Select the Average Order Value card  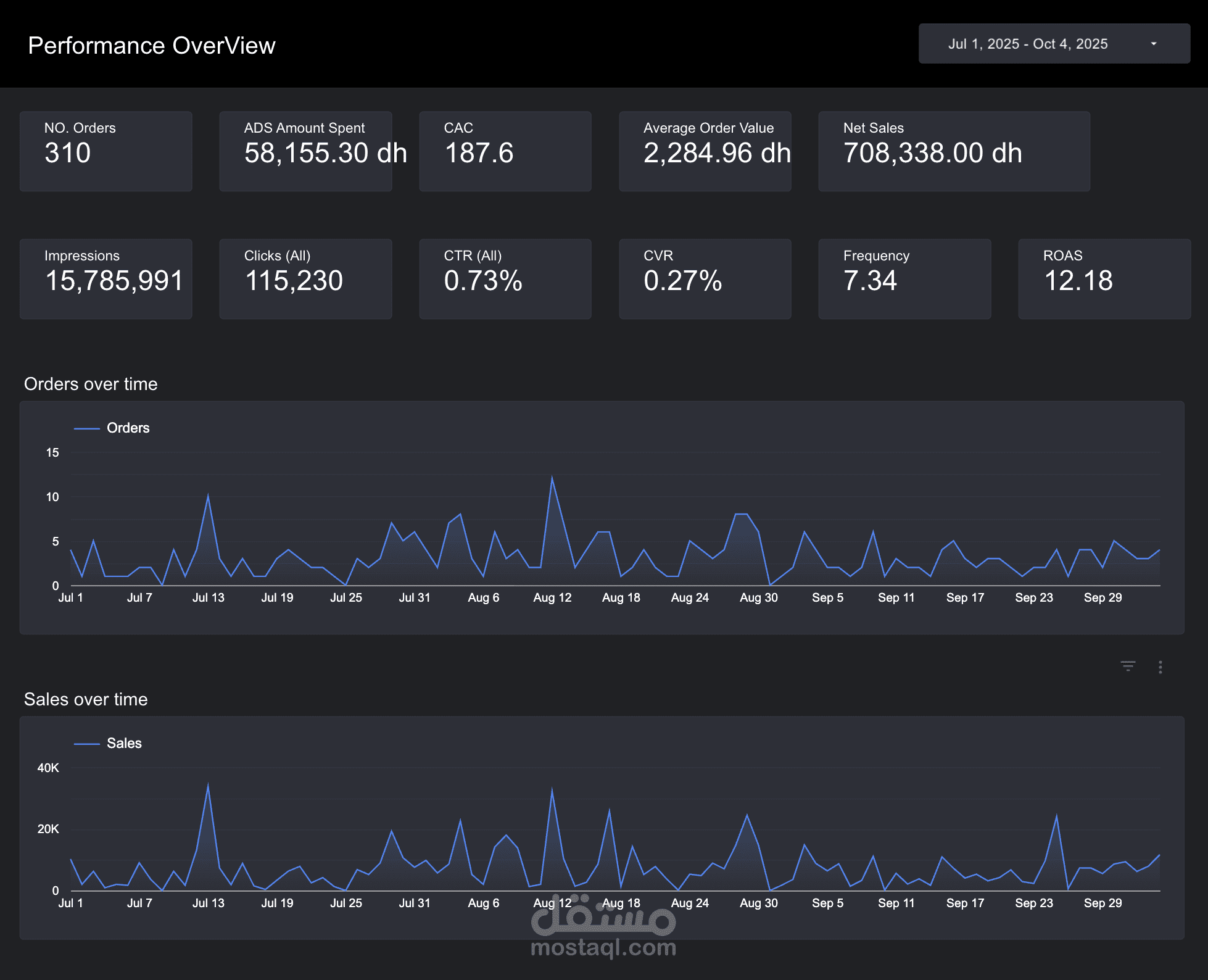click(705, 151)
